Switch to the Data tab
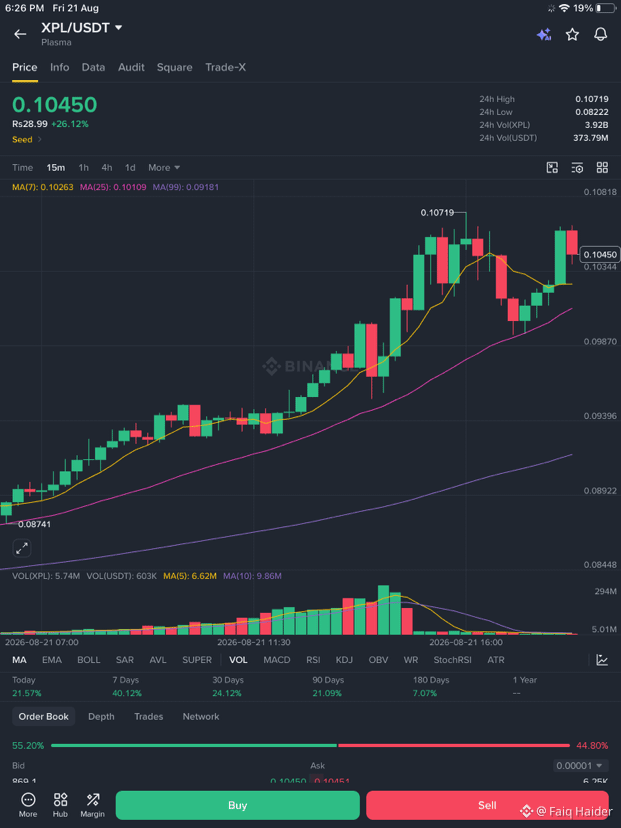Viewport: 621px width, 828px height. [93, 67]
